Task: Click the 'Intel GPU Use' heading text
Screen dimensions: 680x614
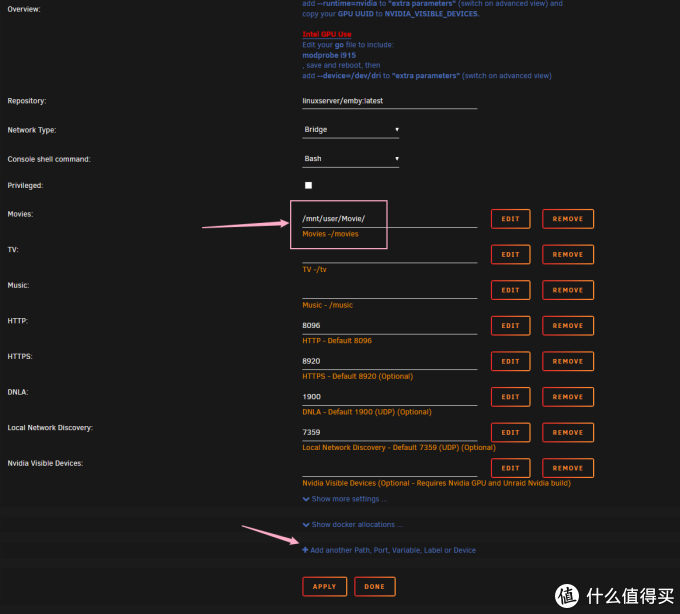Action: [327, 34]
